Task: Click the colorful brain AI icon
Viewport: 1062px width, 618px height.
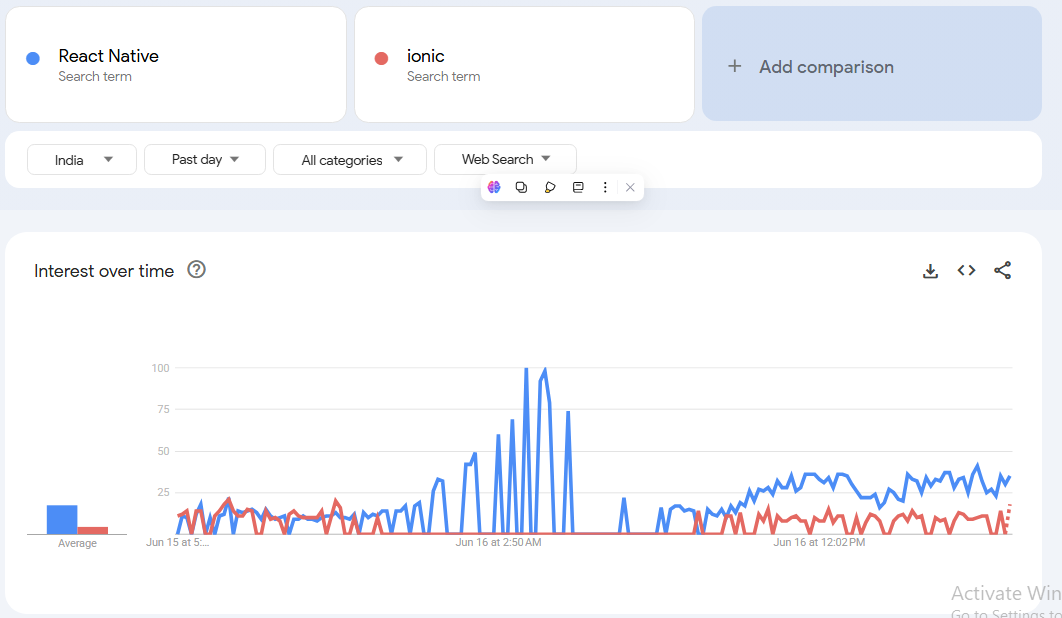Action: coord(494,187)
